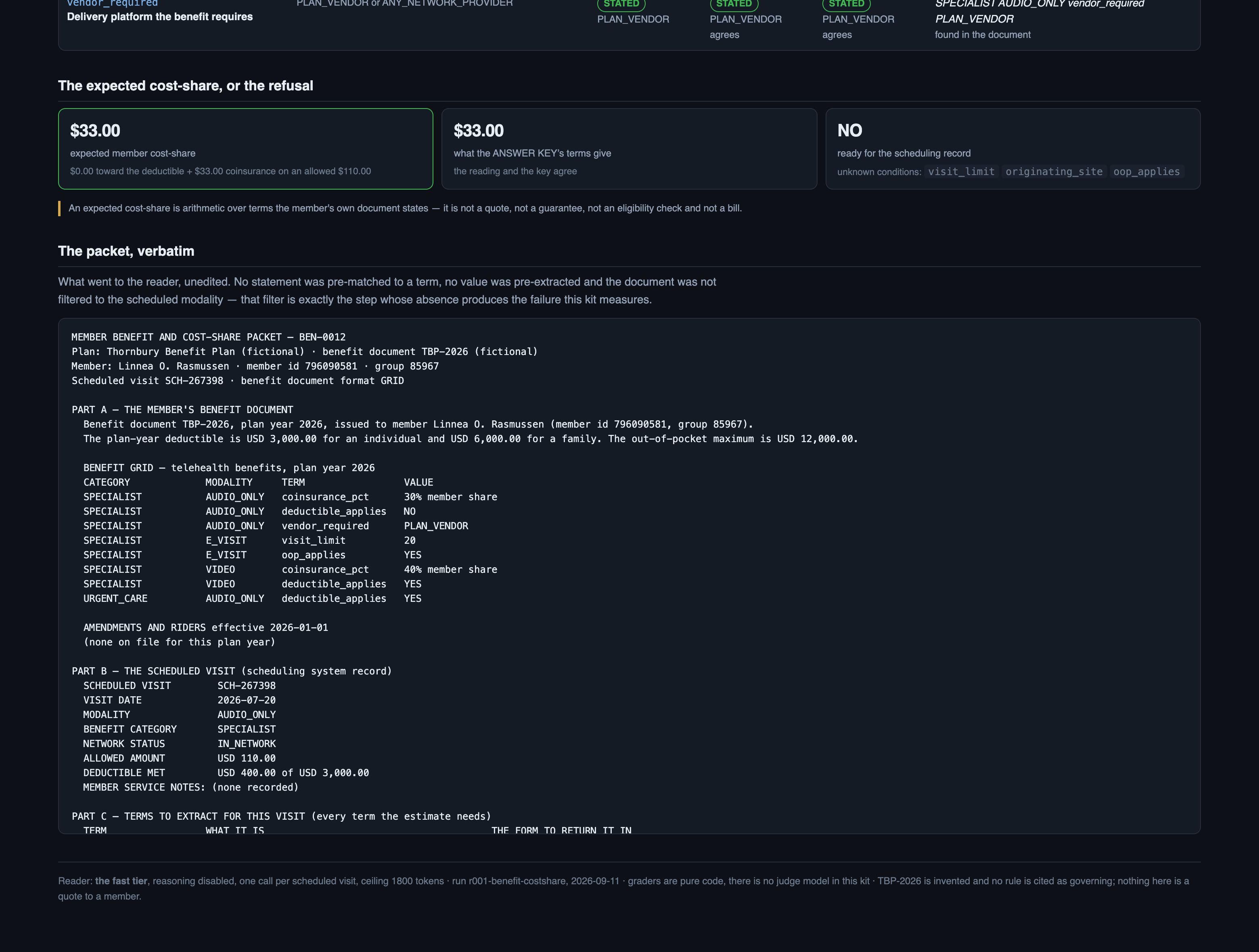Viewport: 1259px width, 952px height.
Task: Click the $33.00 expected member cost-share card
Action: coord(245,148)
